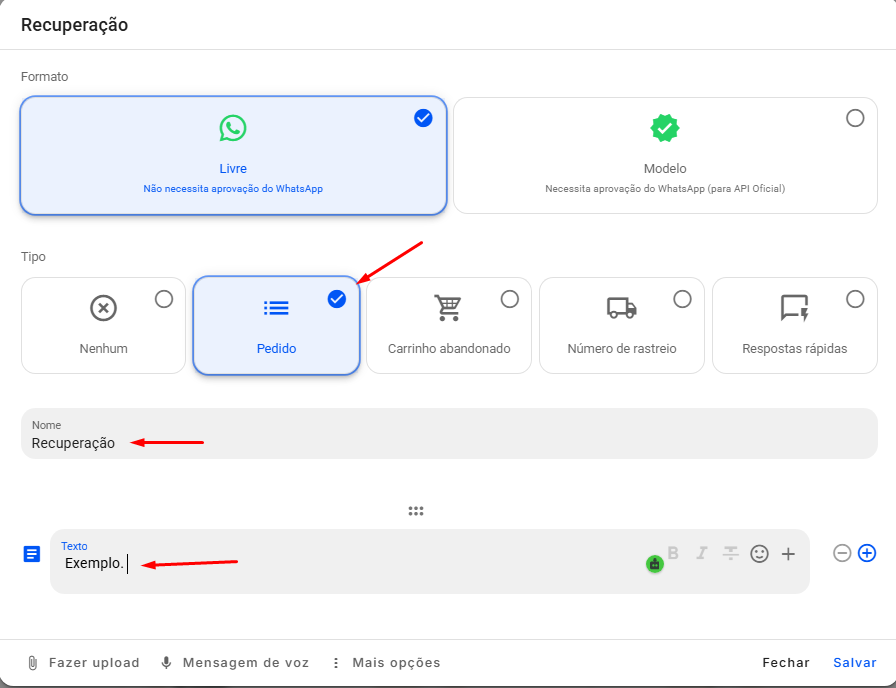Click the Pedido list icon
Image resolution: width=896 pixels, height=688 pixels.
(x=276, y=308)
